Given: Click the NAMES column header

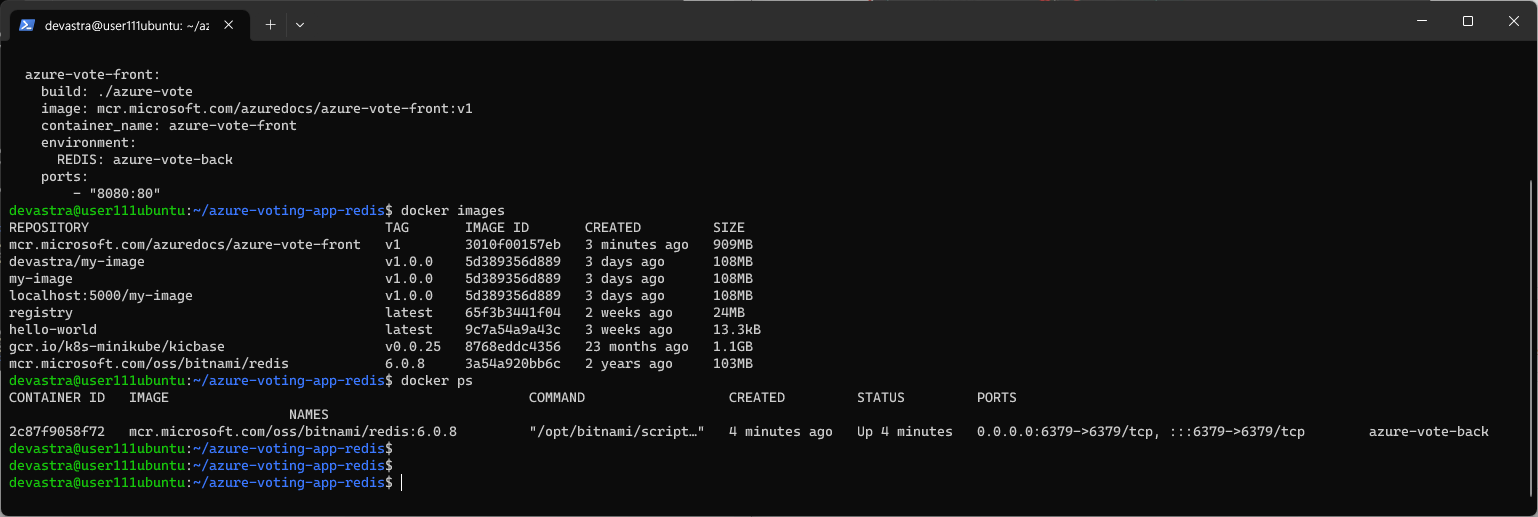Looking at the screenshot, I should point(309,415).
